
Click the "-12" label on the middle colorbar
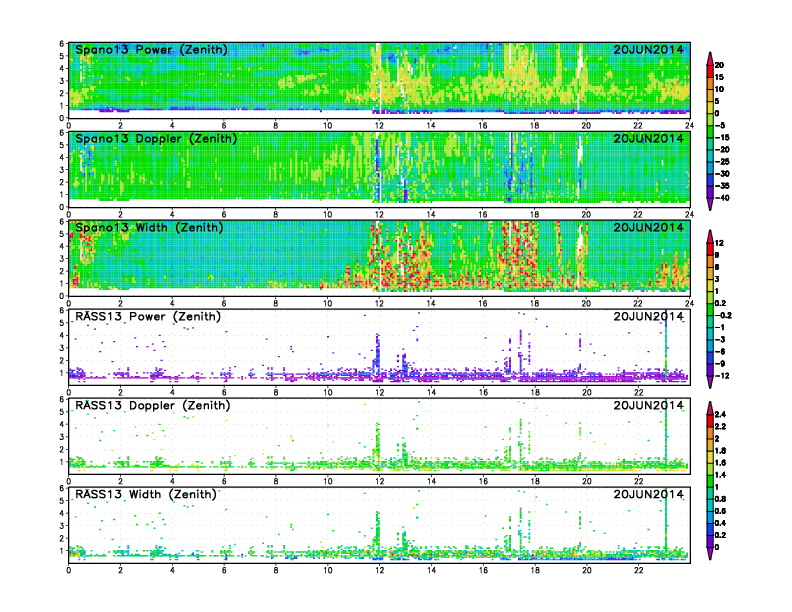722,376
